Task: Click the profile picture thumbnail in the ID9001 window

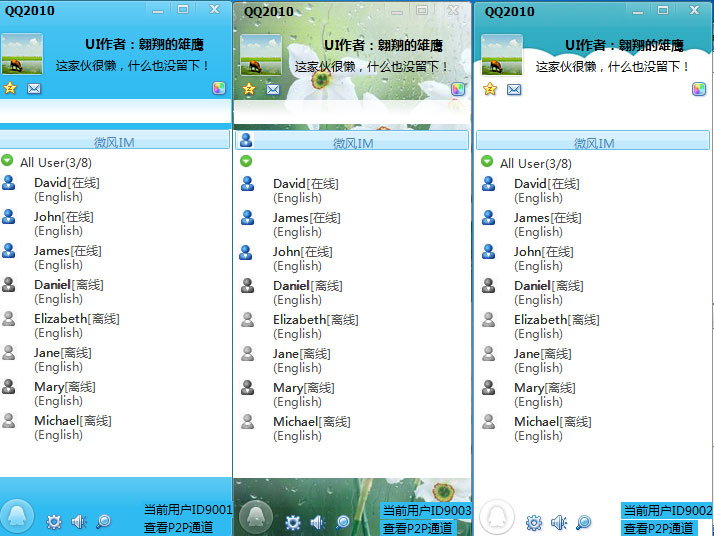Action: tap(22, 54)
